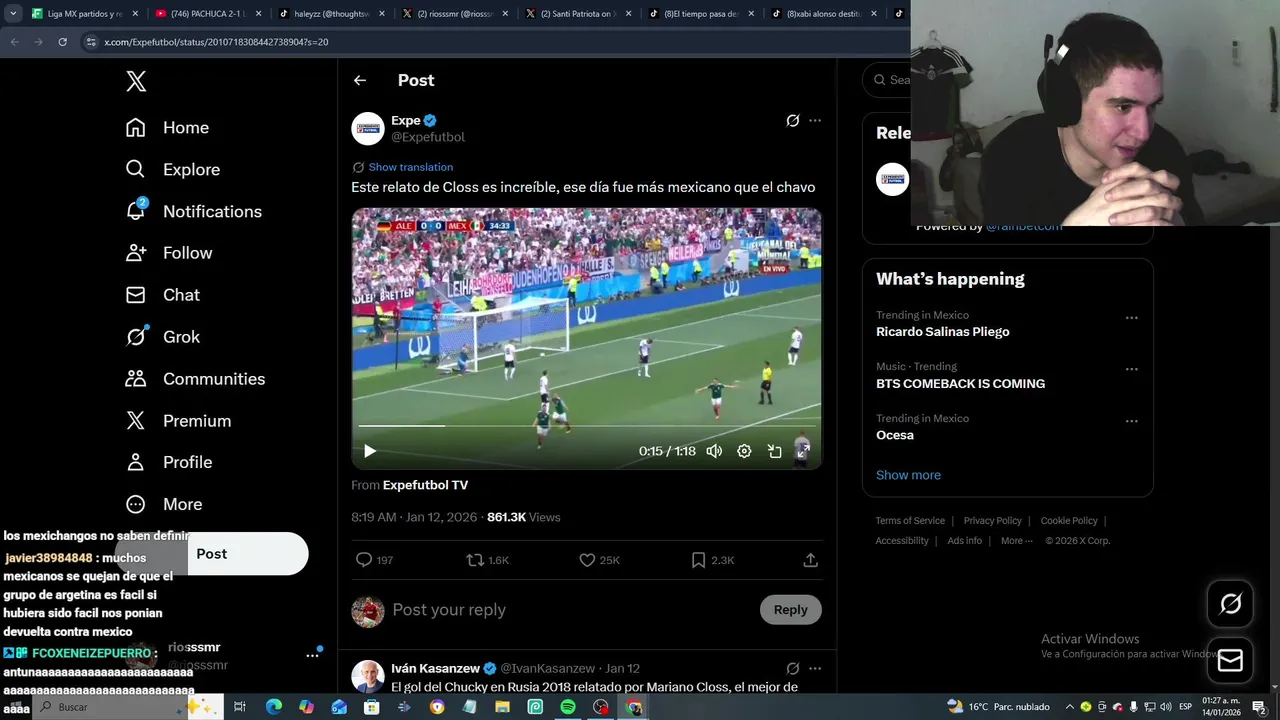Open Cookie Policy footer link
The image size is (1280, 720).
click(x=1068, y=521)
